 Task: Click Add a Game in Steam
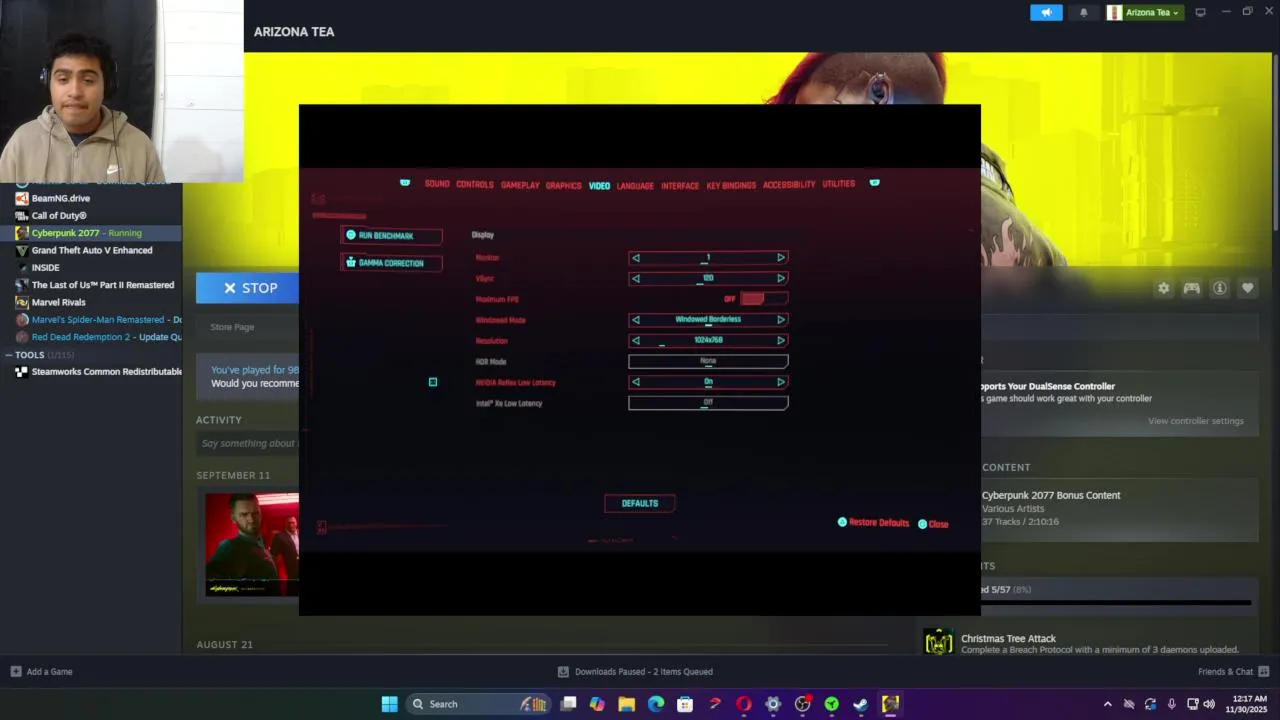pos(41,672)
